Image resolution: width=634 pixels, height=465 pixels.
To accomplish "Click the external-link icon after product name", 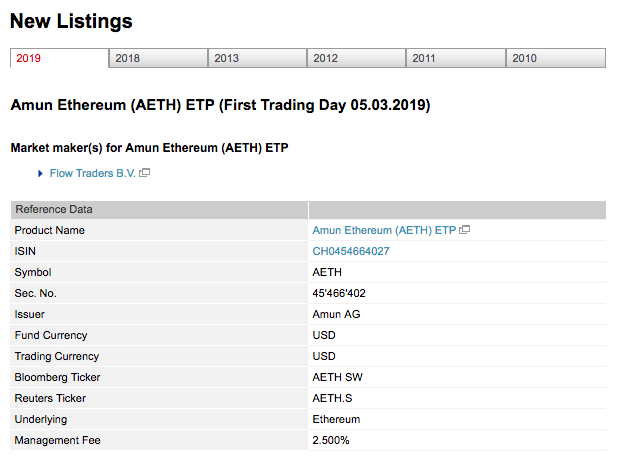I will pos(465,230).
